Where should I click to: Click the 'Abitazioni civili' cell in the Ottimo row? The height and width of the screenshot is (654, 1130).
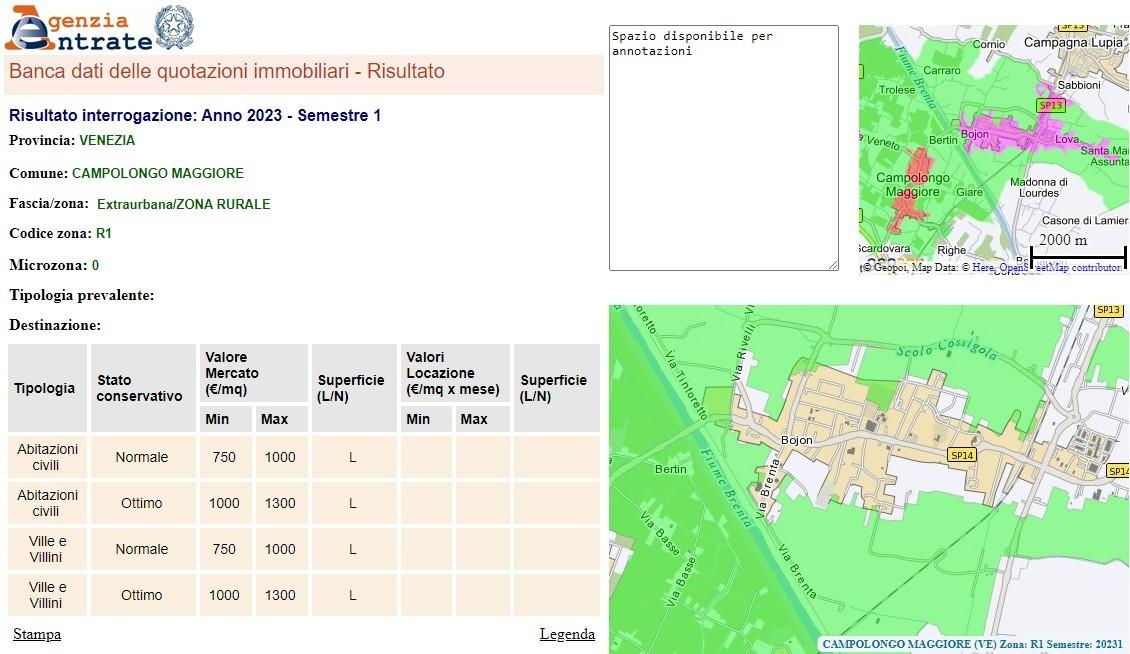click(48, 503)
